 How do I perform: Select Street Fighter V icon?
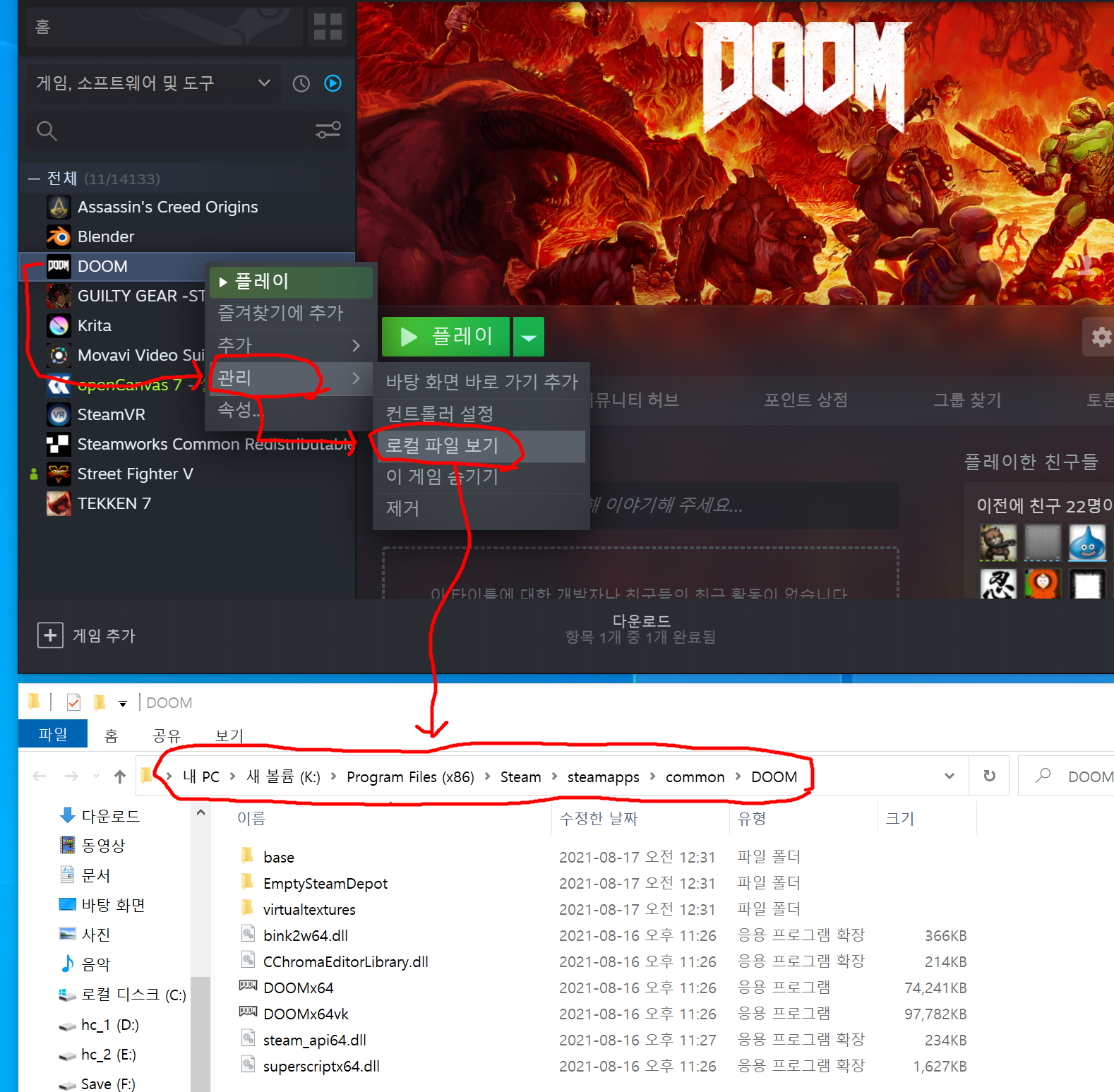(59, 474)
